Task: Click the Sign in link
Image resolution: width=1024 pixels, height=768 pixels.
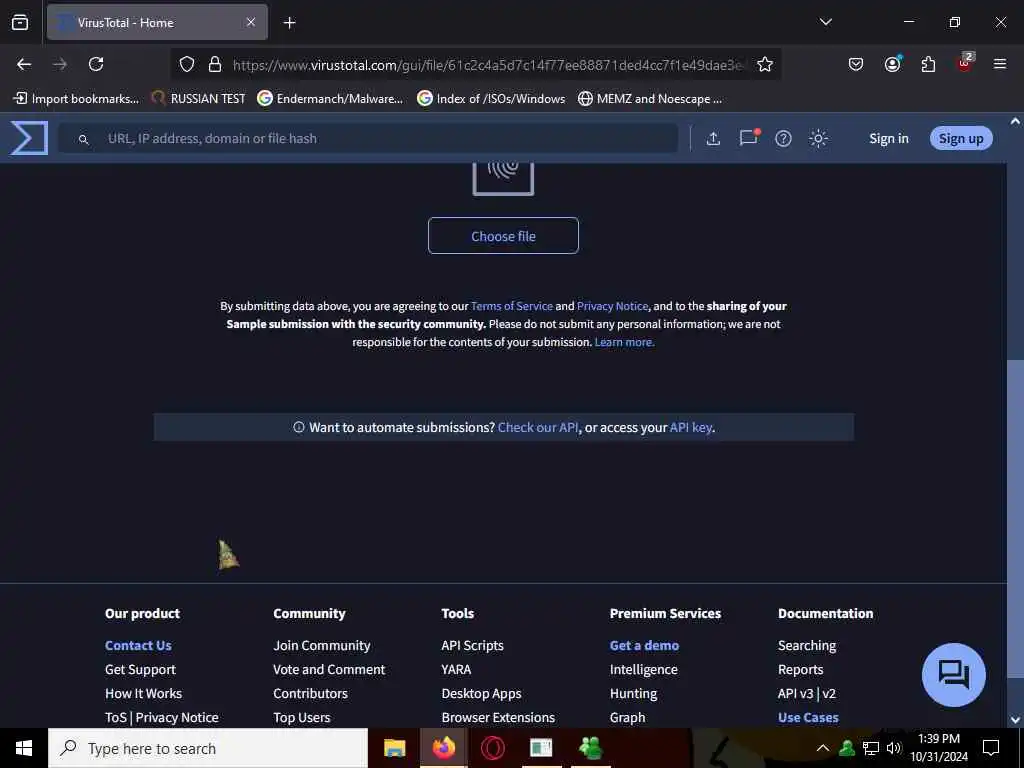Action: [889, 138]
